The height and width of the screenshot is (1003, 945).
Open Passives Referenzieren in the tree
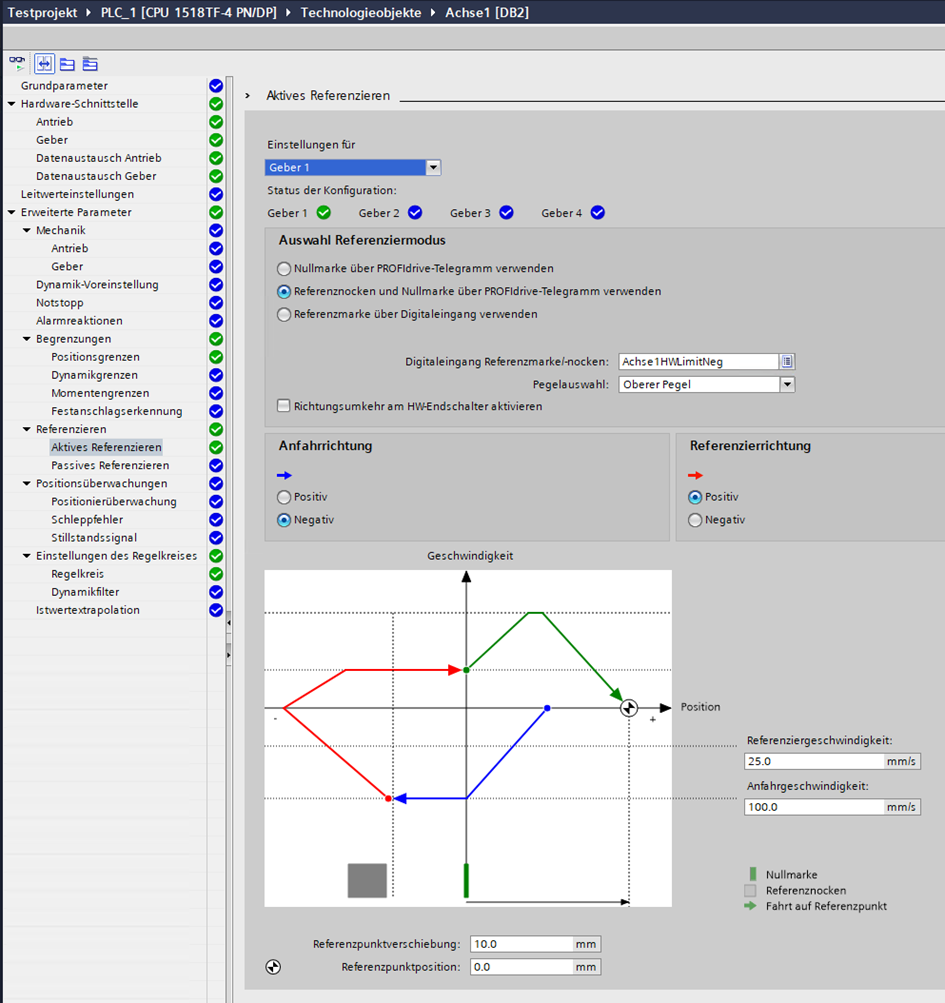(x=110, y=466)
